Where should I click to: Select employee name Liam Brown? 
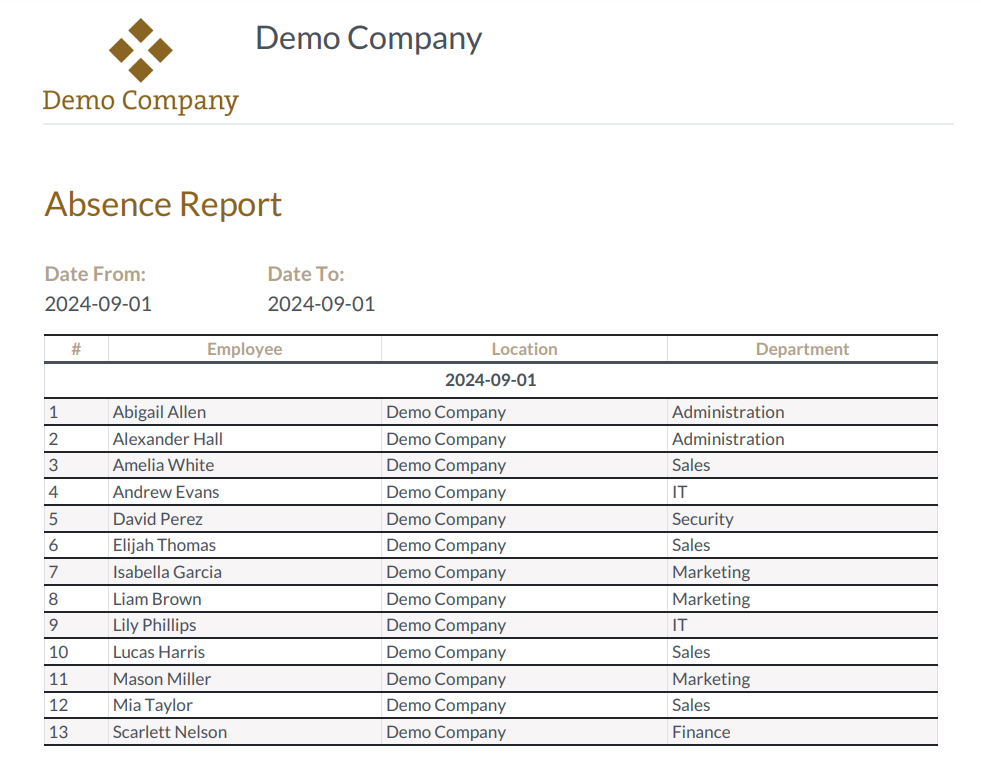[157, 599]
